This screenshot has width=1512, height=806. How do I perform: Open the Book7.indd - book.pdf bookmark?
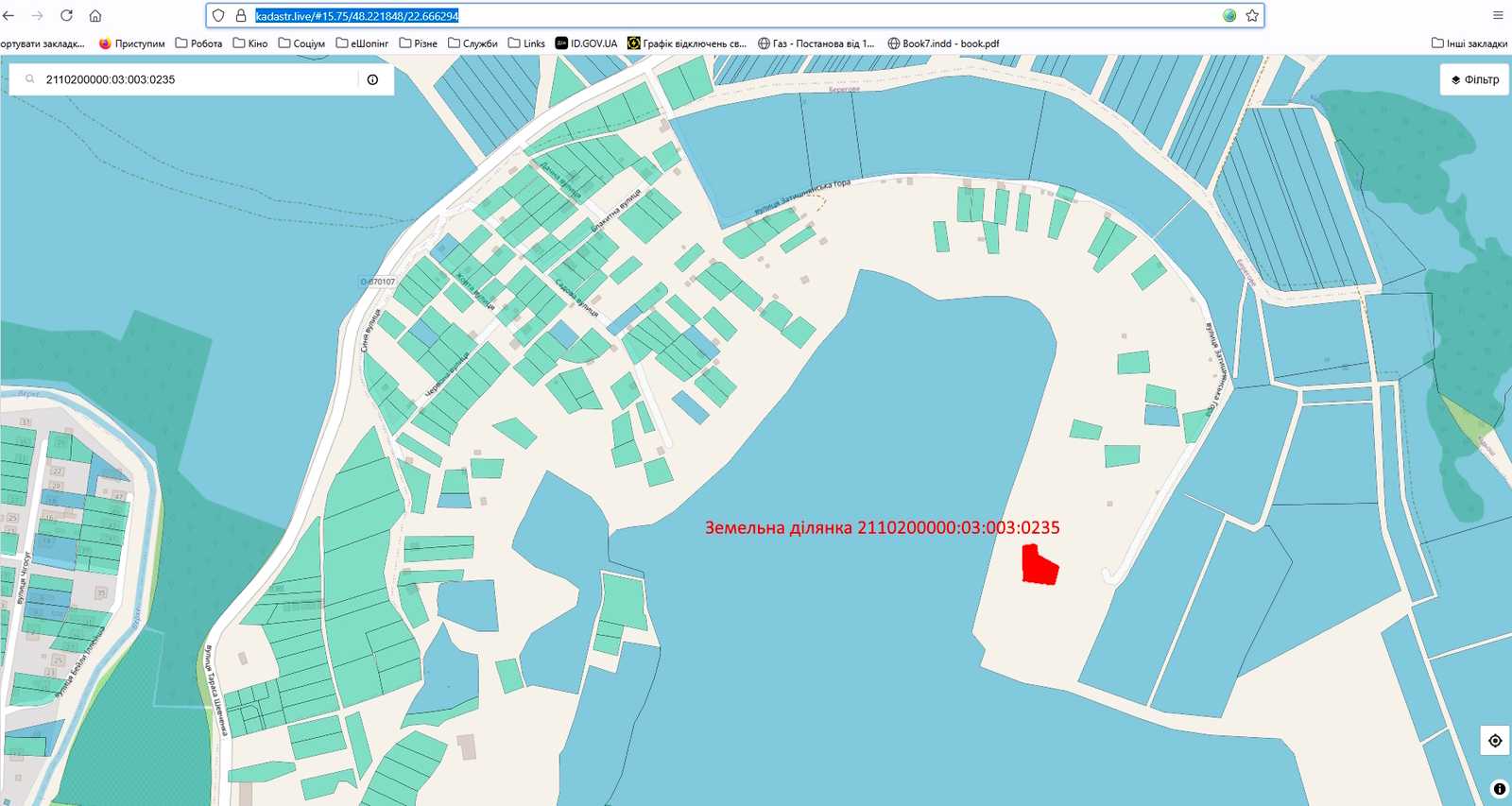point(943,43)
